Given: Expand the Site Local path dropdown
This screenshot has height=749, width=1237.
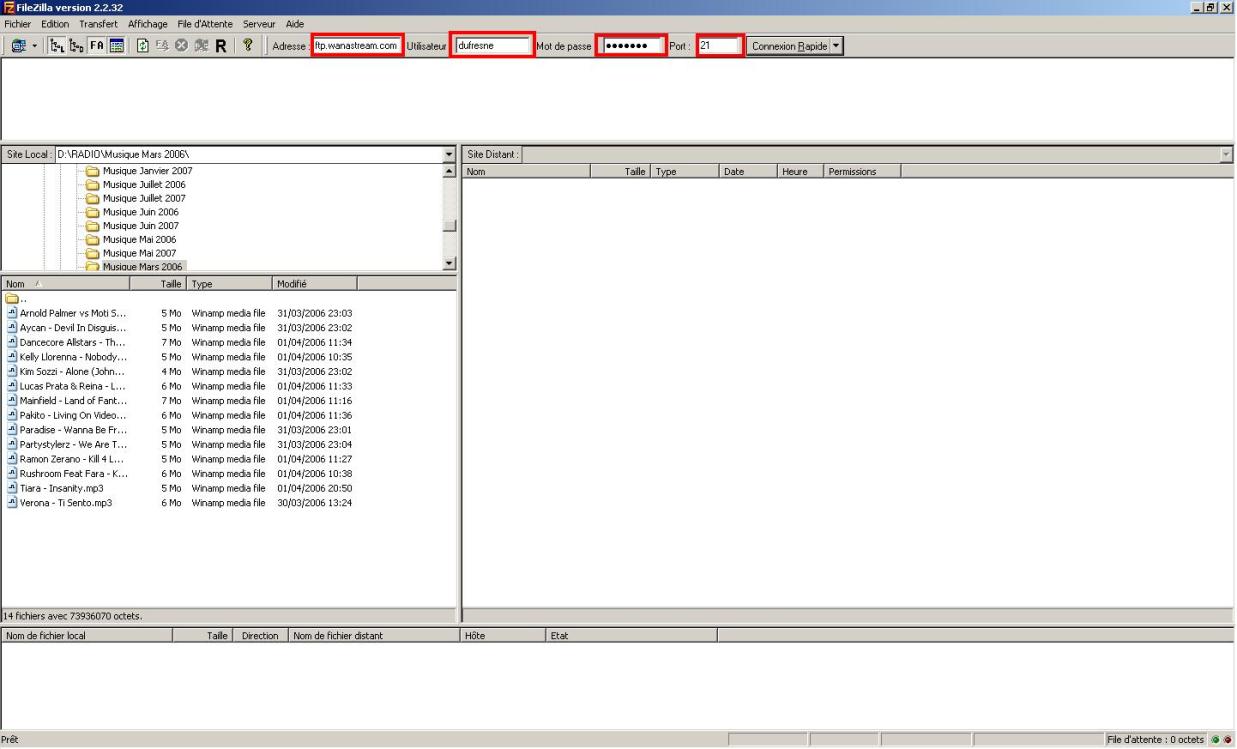Looking at the screenshot, I should click(448, 155).
